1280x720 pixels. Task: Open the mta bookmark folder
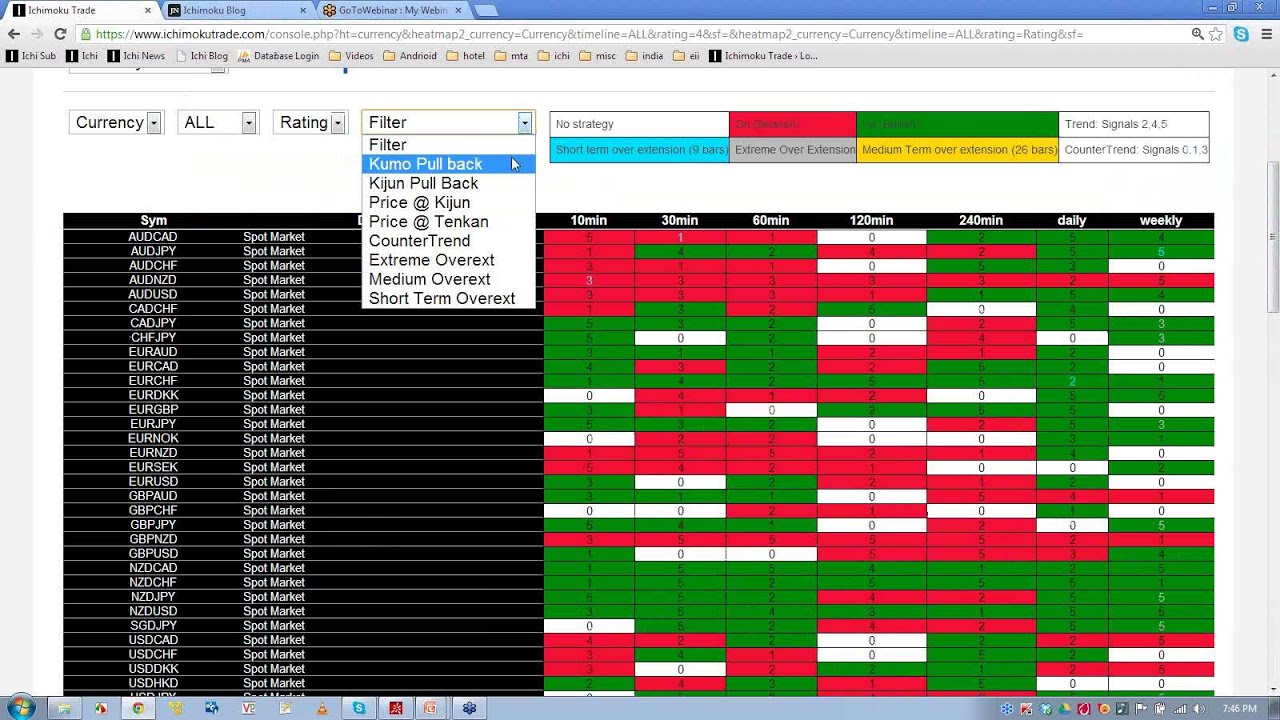pos(511,56)
